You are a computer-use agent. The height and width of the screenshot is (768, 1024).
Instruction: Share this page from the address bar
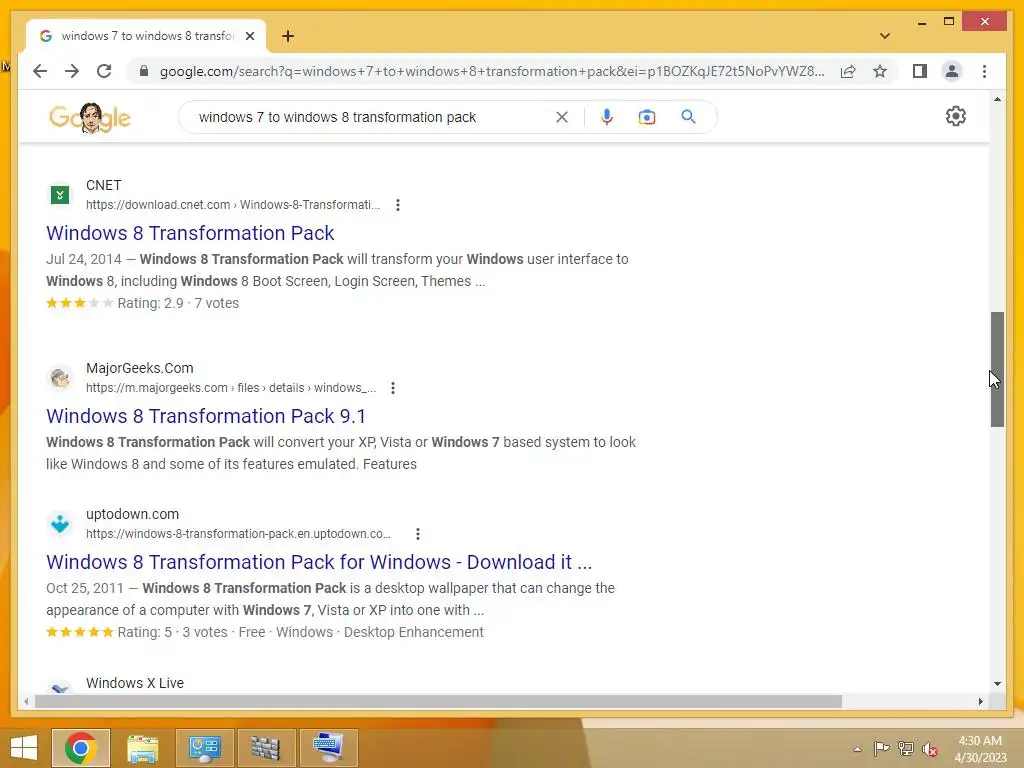848,71
